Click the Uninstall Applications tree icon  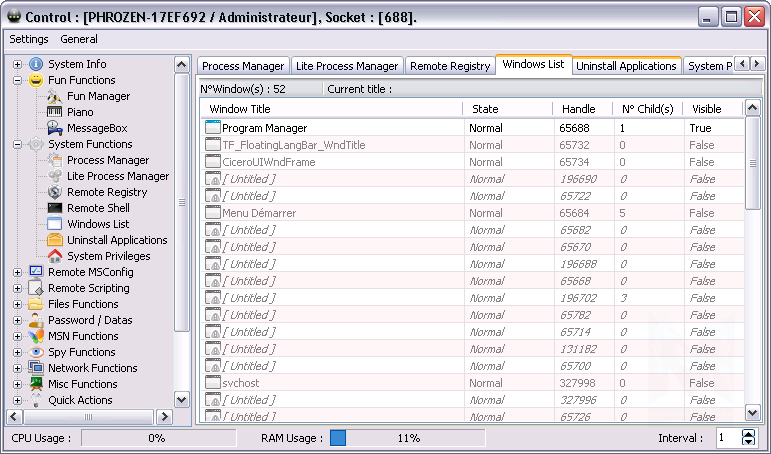point(55,240)
